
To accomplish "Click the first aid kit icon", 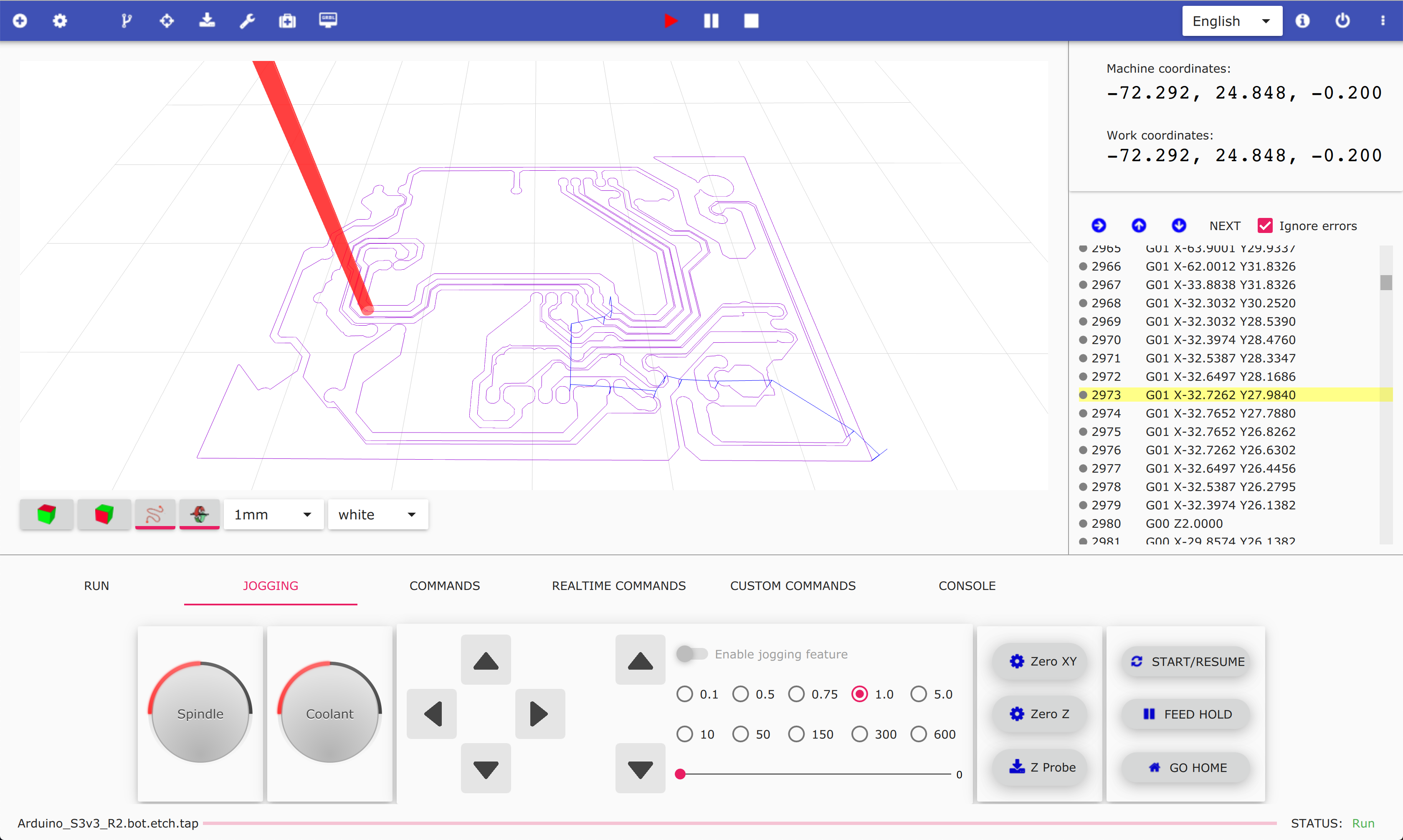I will [287, 21].
